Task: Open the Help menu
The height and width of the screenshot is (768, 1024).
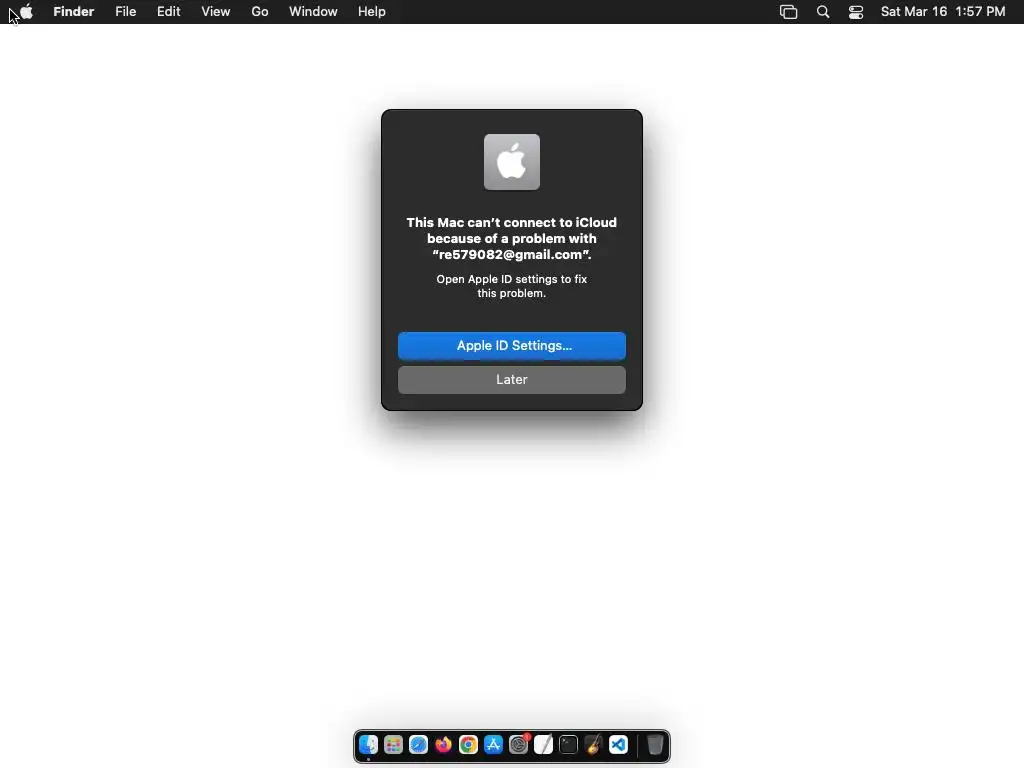Action: point(372,12)
